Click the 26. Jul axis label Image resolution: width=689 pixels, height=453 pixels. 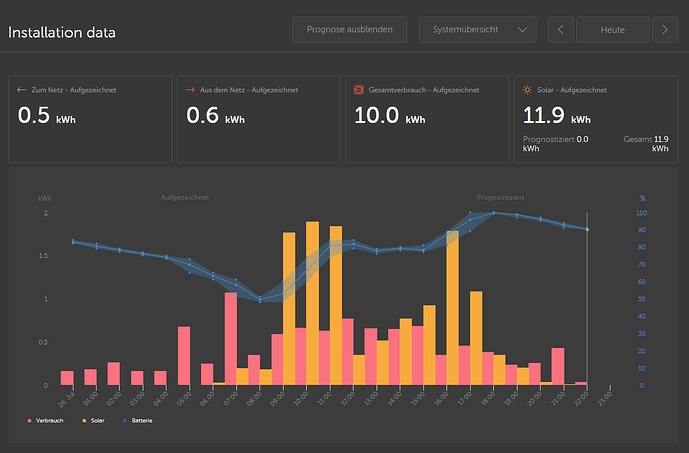(x=67, y=399)
